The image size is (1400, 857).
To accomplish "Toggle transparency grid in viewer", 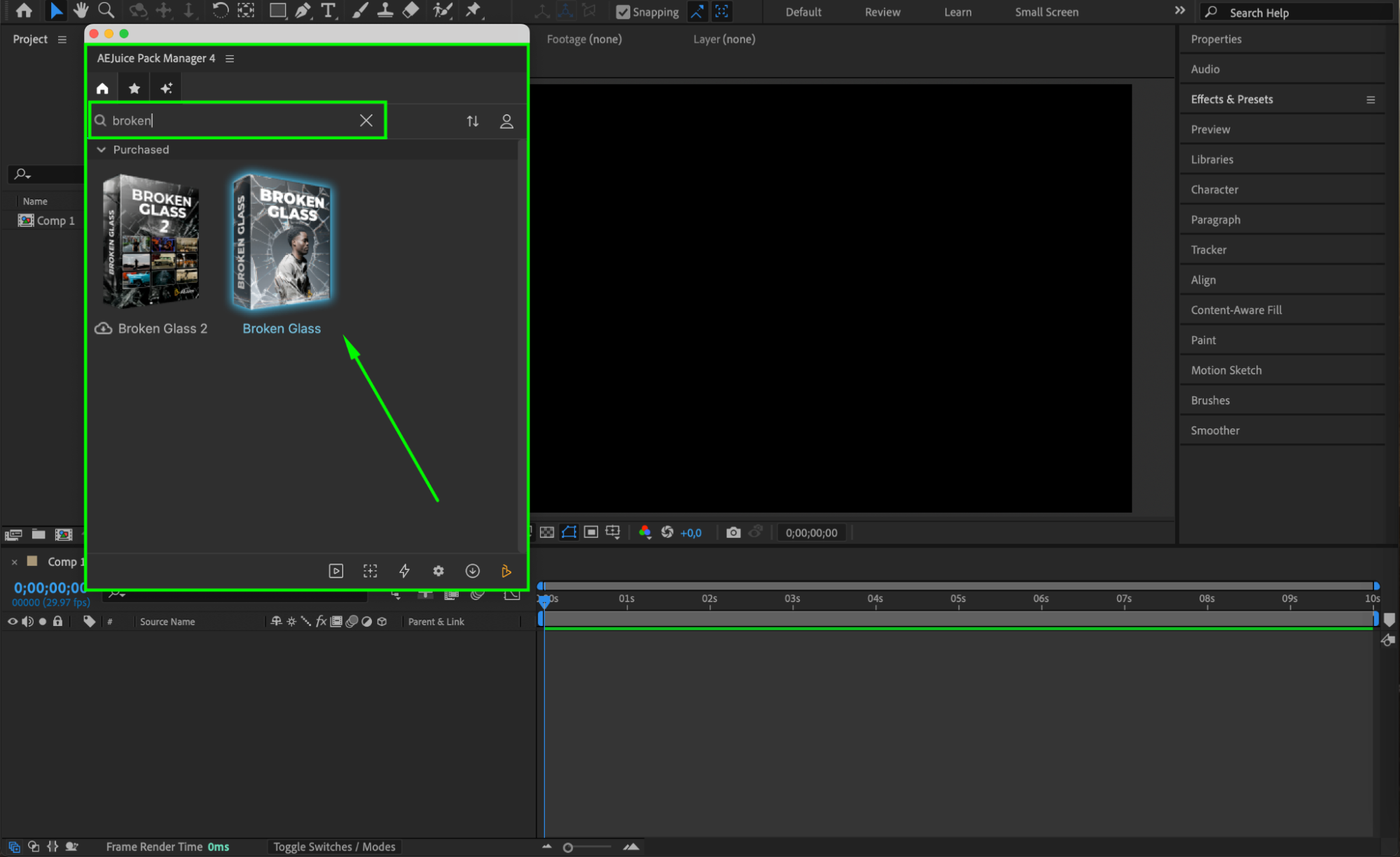I will [547, 533].
